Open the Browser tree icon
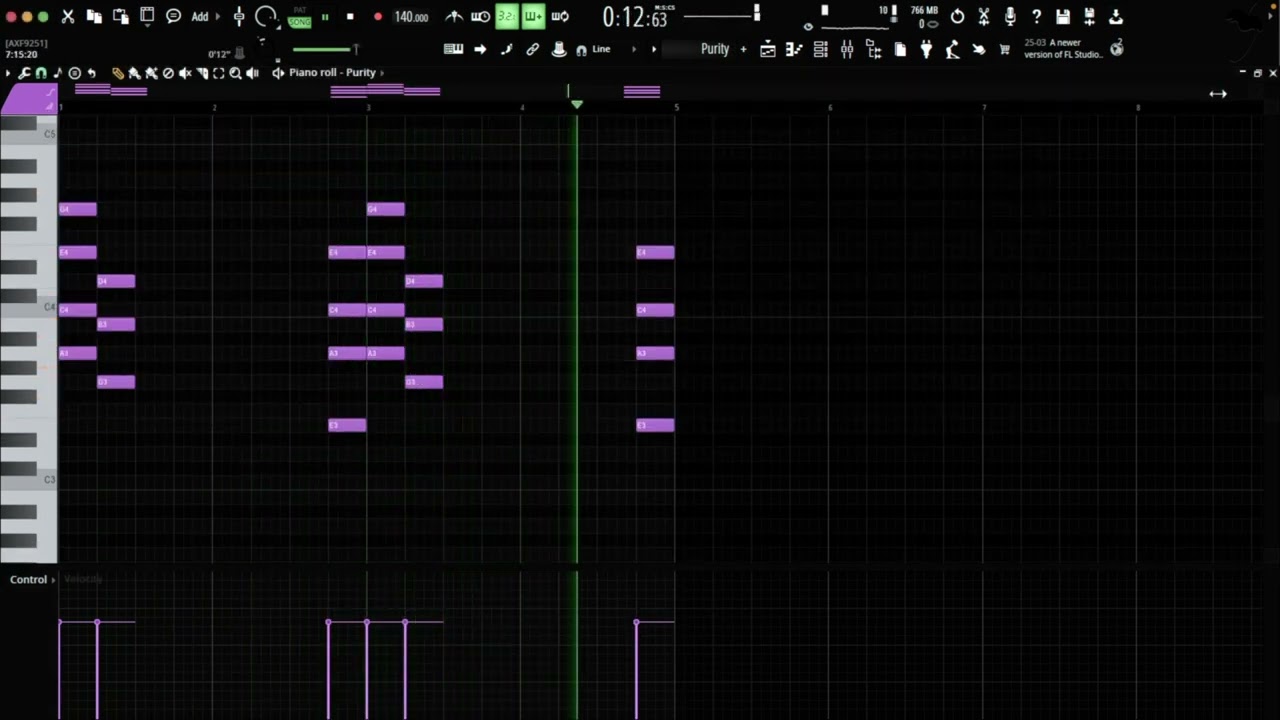 click(873, 49)
